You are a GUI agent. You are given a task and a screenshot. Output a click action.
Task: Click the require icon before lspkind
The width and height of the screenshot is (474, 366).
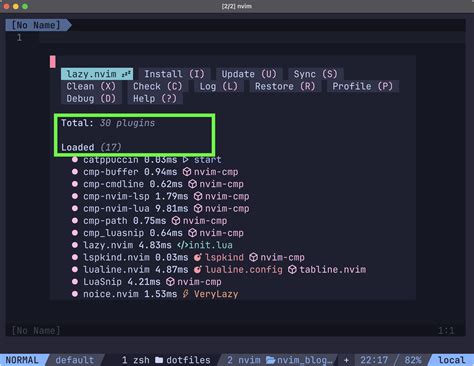point(198,258)
